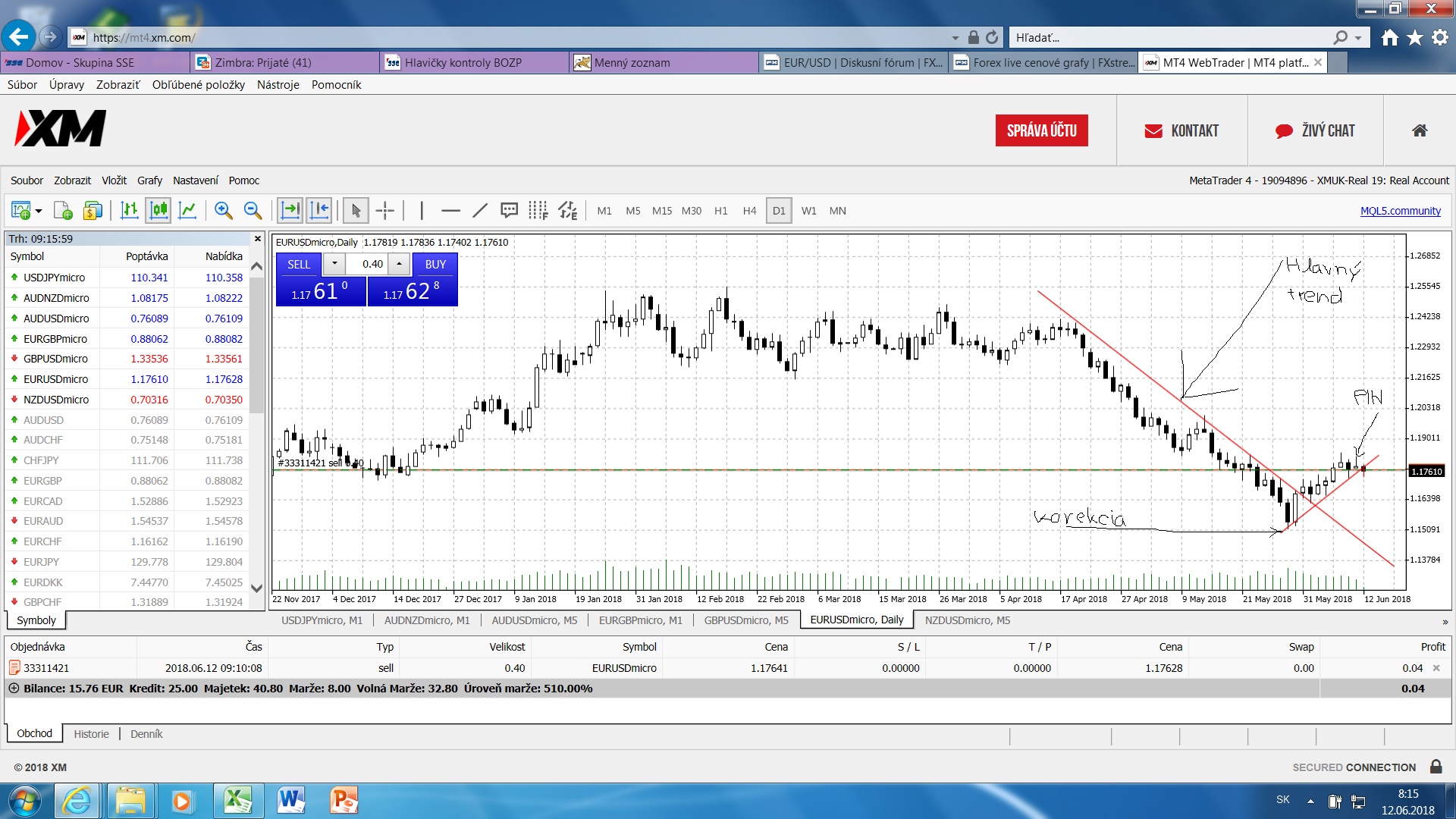The image size is (1456, 819).
Task: Open the accounts/money icon in toolbar
Action: [93, 211]
